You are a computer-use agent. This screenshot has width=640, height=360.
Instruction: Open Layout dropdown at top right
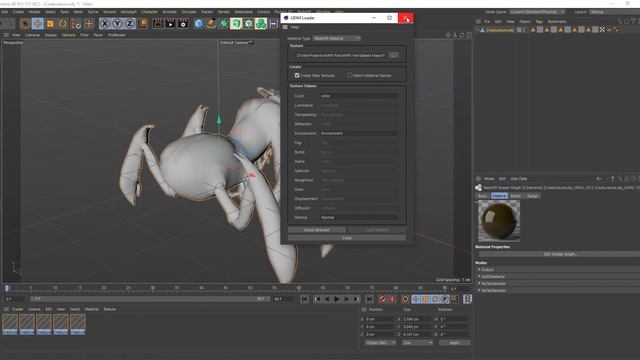point(614,12)
